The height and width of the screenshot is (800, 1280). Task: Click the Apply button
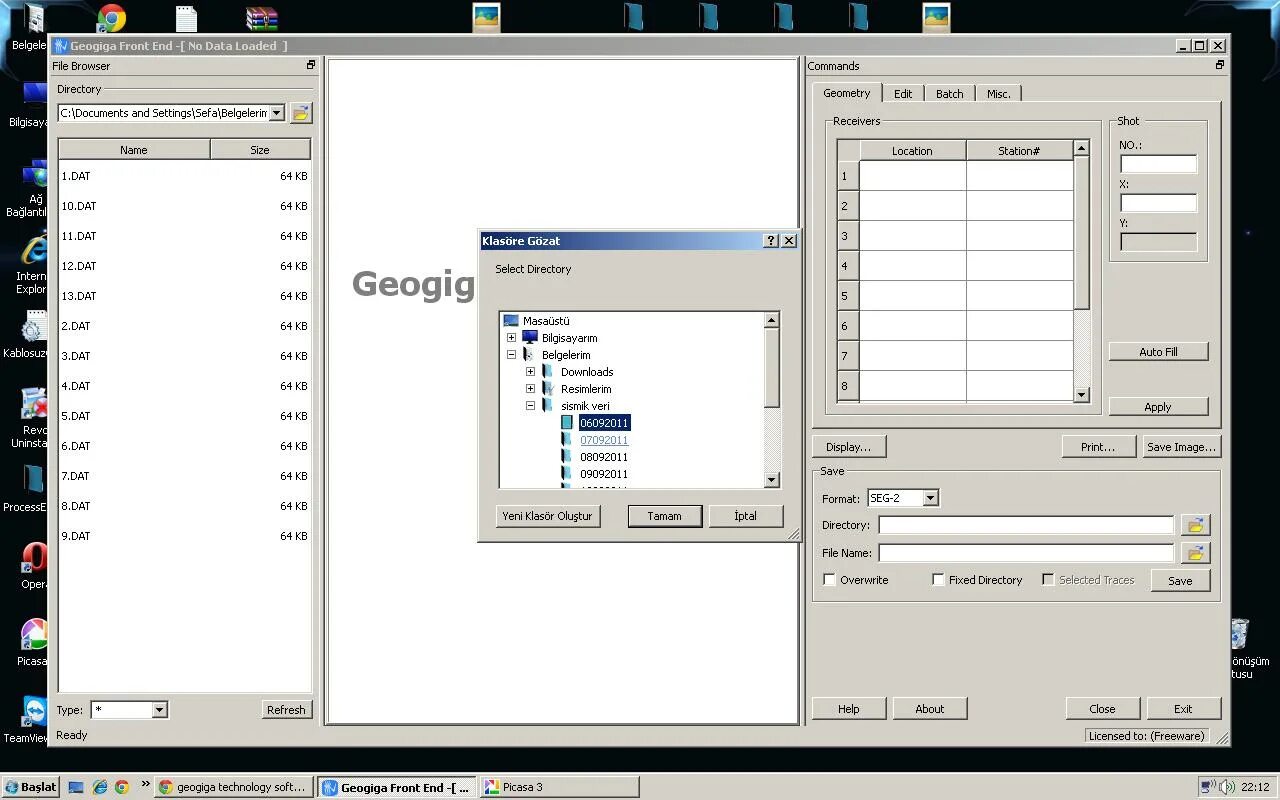pos(1158,407)
